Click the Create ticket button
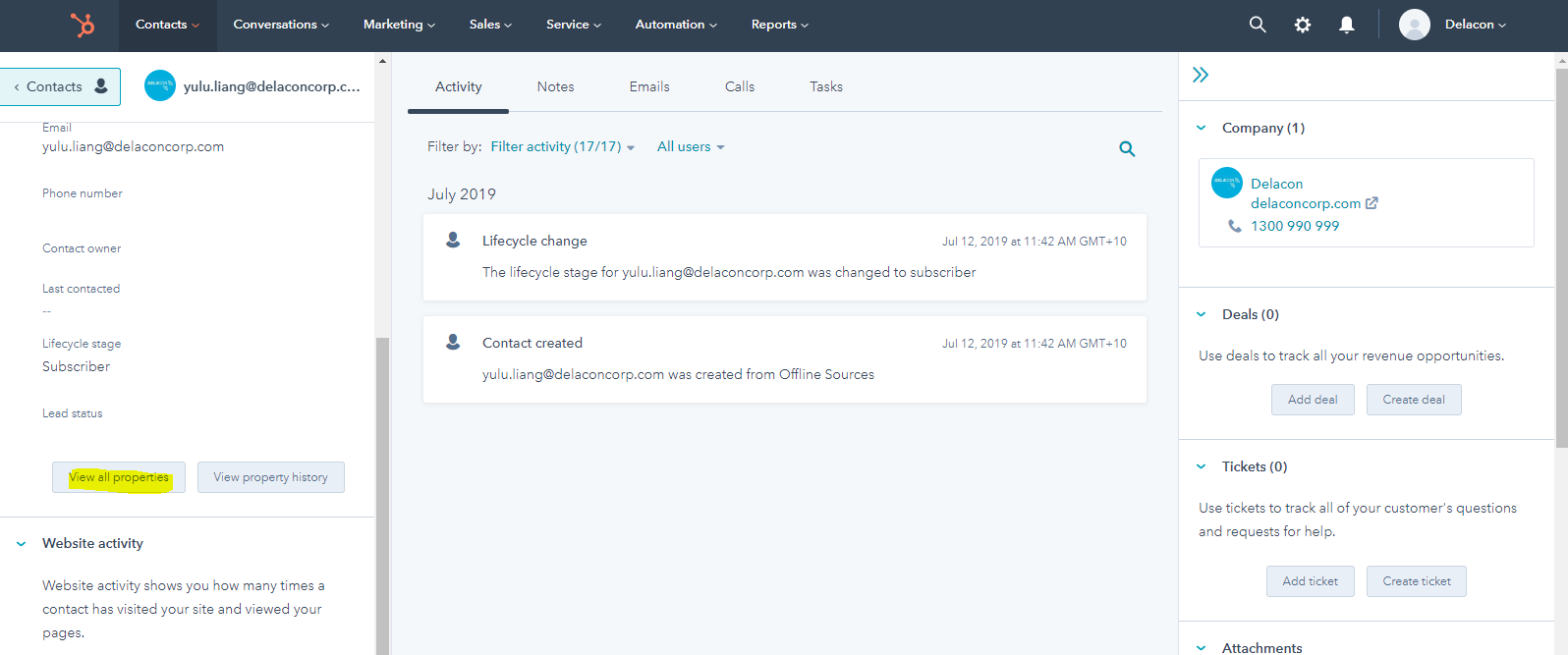The image size is (1568, 655). click(x=1417, y=581)
